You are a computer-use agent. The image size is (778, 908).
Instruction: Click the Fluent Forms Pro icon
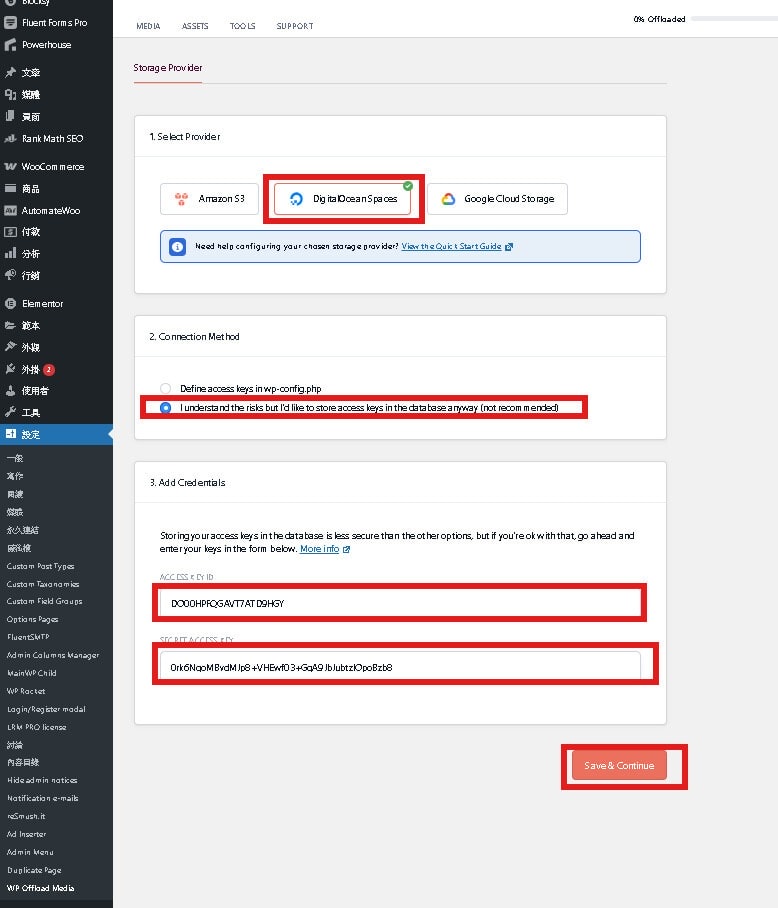10,22
